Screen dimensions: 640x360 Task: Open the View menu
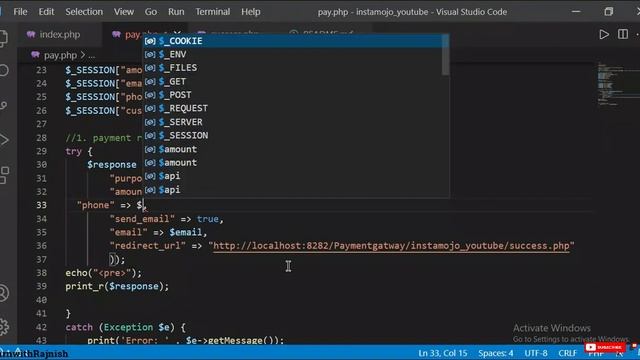pos(124,12)
